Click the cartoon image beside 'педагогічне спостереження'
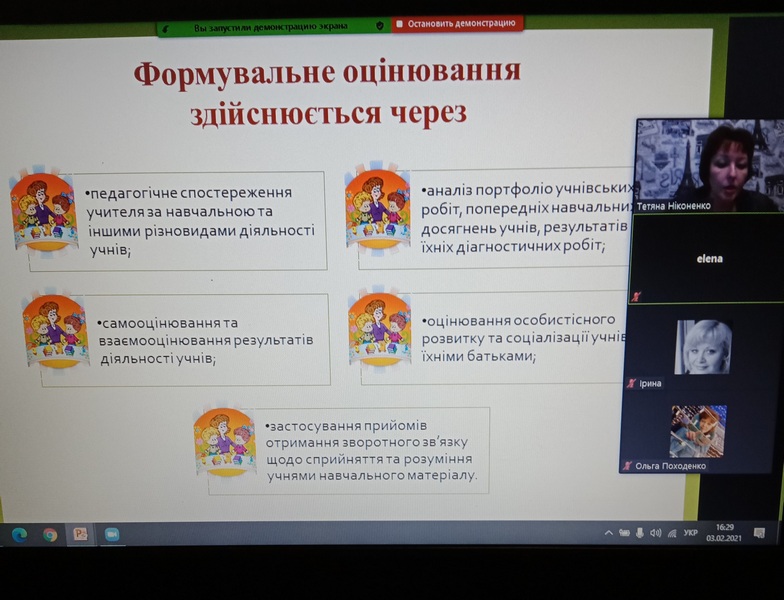The width and height of the screenshot is (784, 600). pyautogui.click(x=44, y=213)
